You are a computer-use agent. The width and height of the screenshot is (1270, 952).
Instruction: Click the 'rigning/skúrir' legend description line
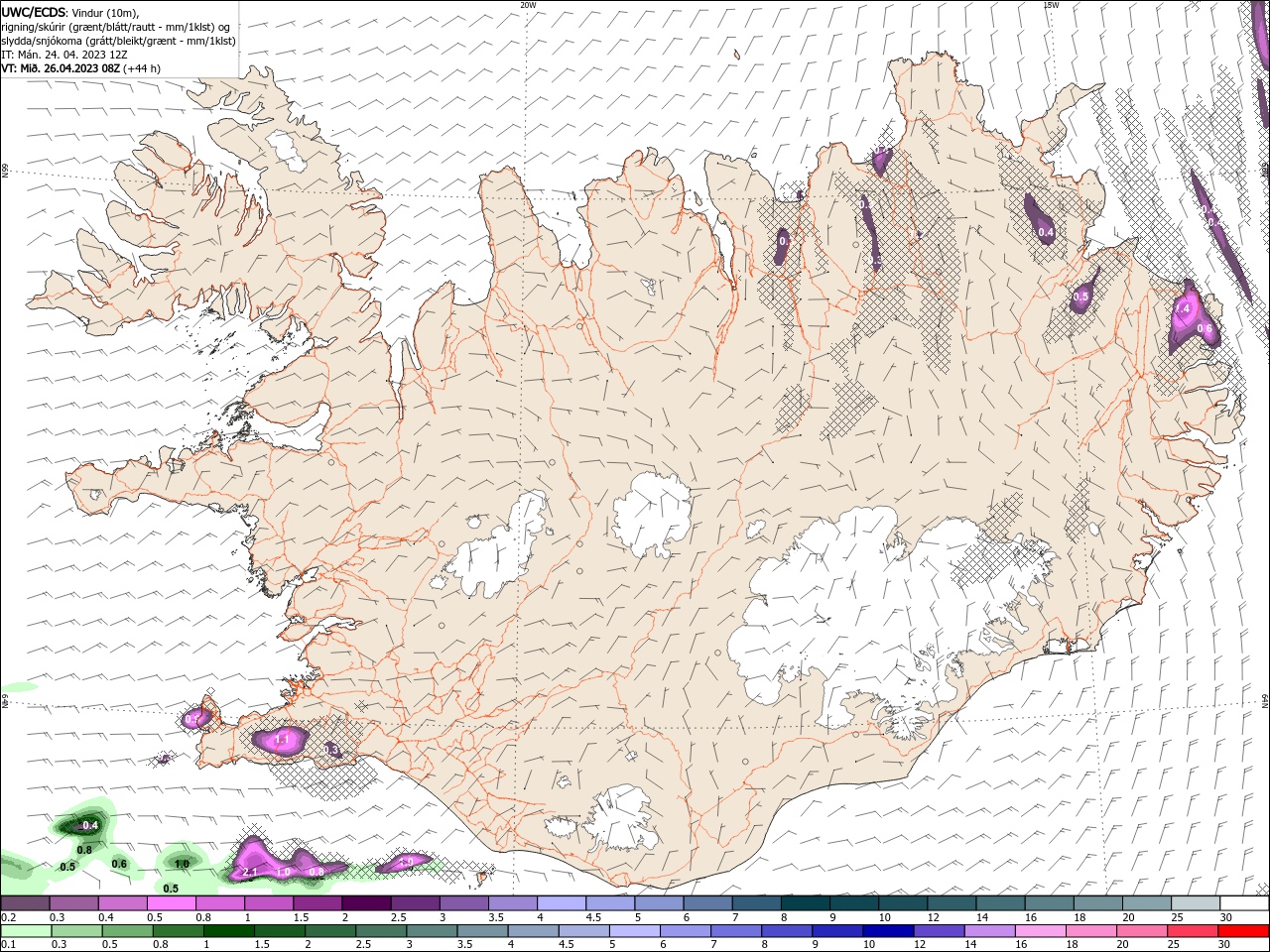click(x=115, y=27)
